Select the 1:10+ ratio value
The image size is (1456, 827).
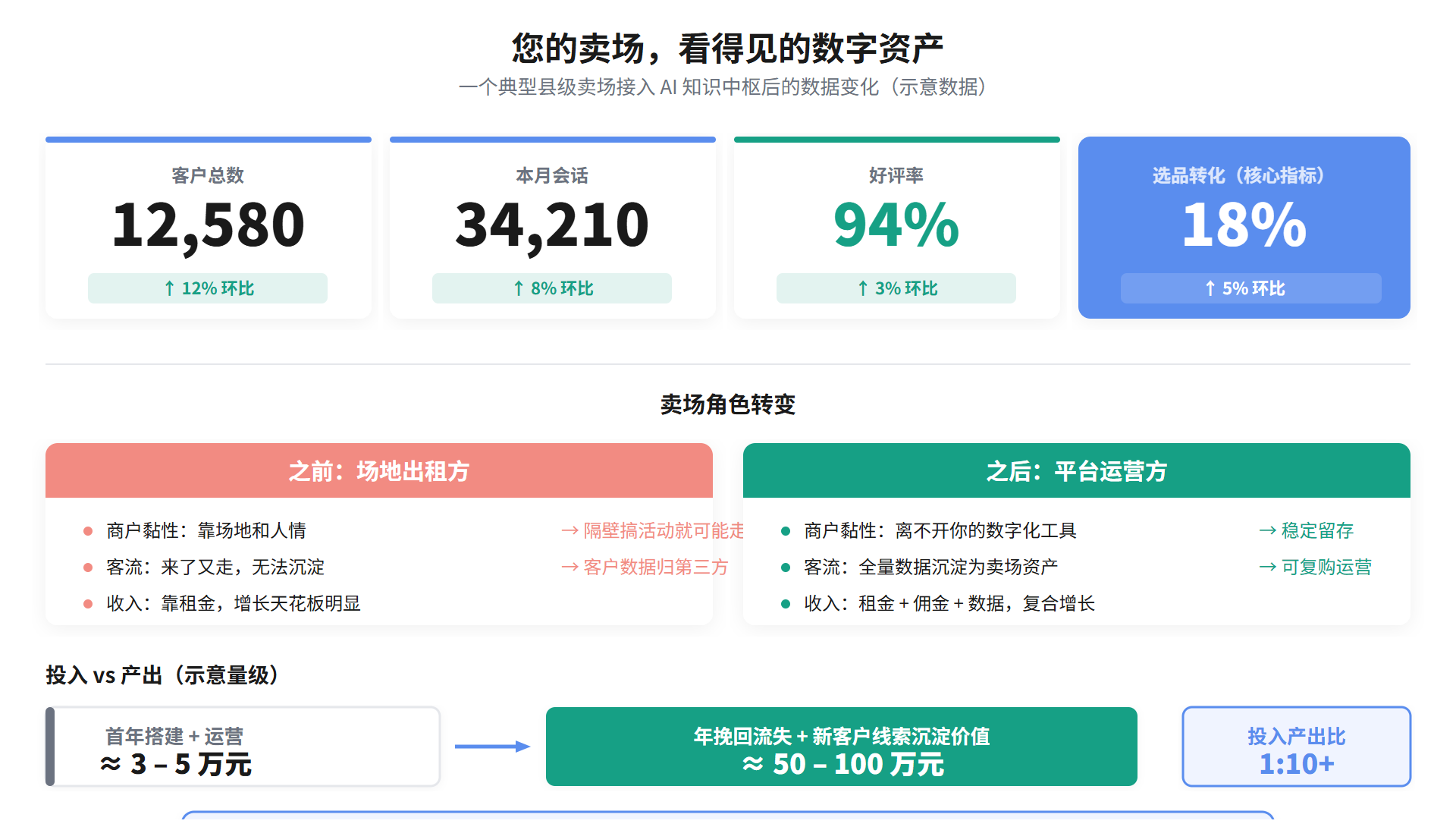click(1297, 764)
